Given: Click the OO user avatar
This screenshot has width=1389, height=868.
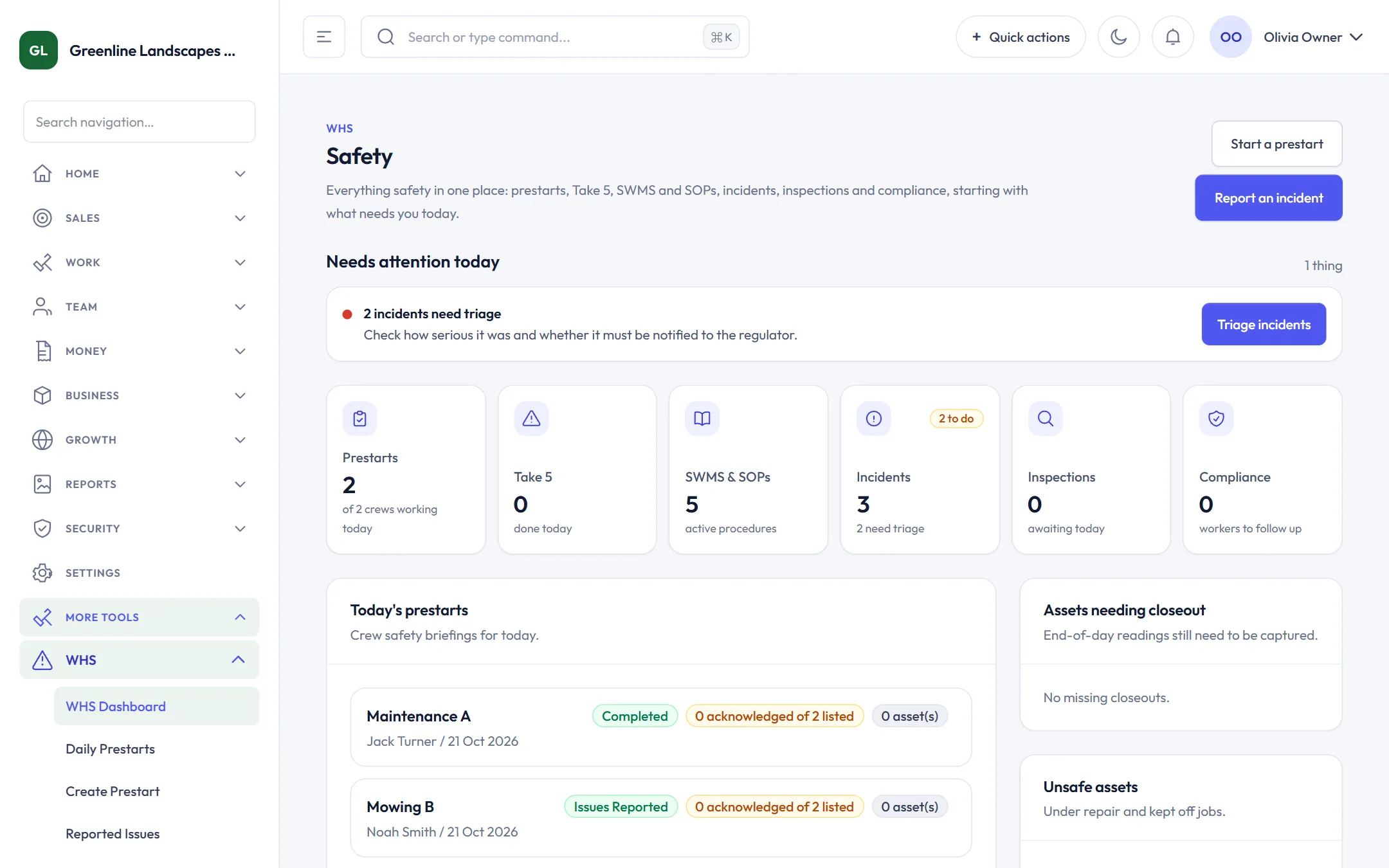Looking at the screenshot, I should [x=1231, y=37].
